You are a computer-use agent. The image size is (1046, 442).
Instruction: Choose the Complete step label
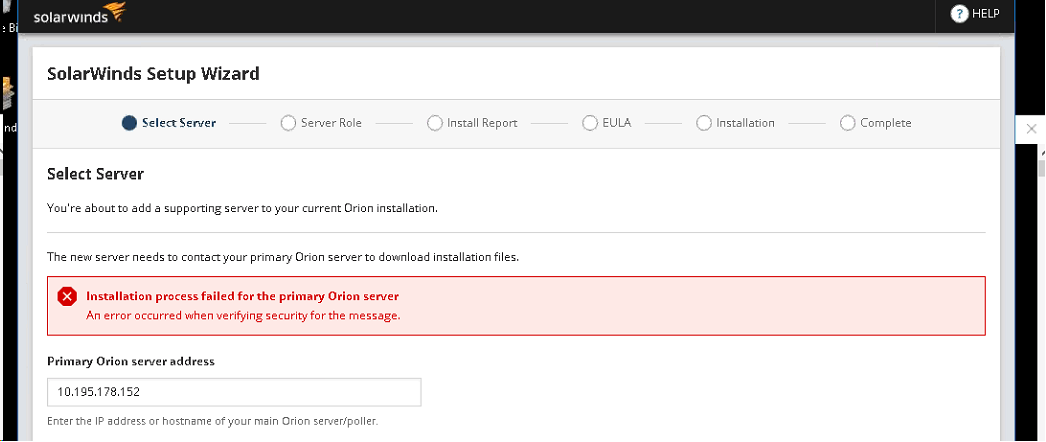pyautogui.click(x=885, y=123)
